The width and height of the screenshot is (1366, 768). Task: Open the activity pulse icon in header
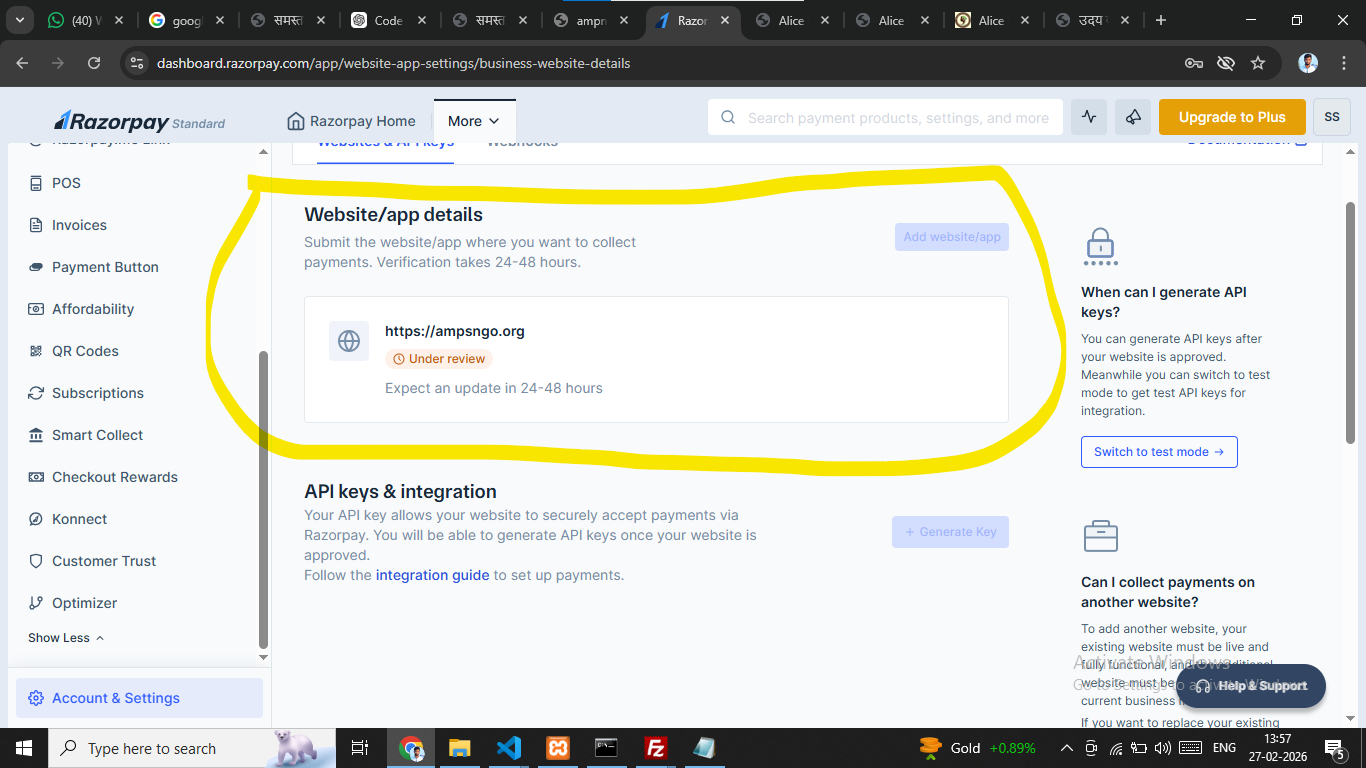(1089, 117)
